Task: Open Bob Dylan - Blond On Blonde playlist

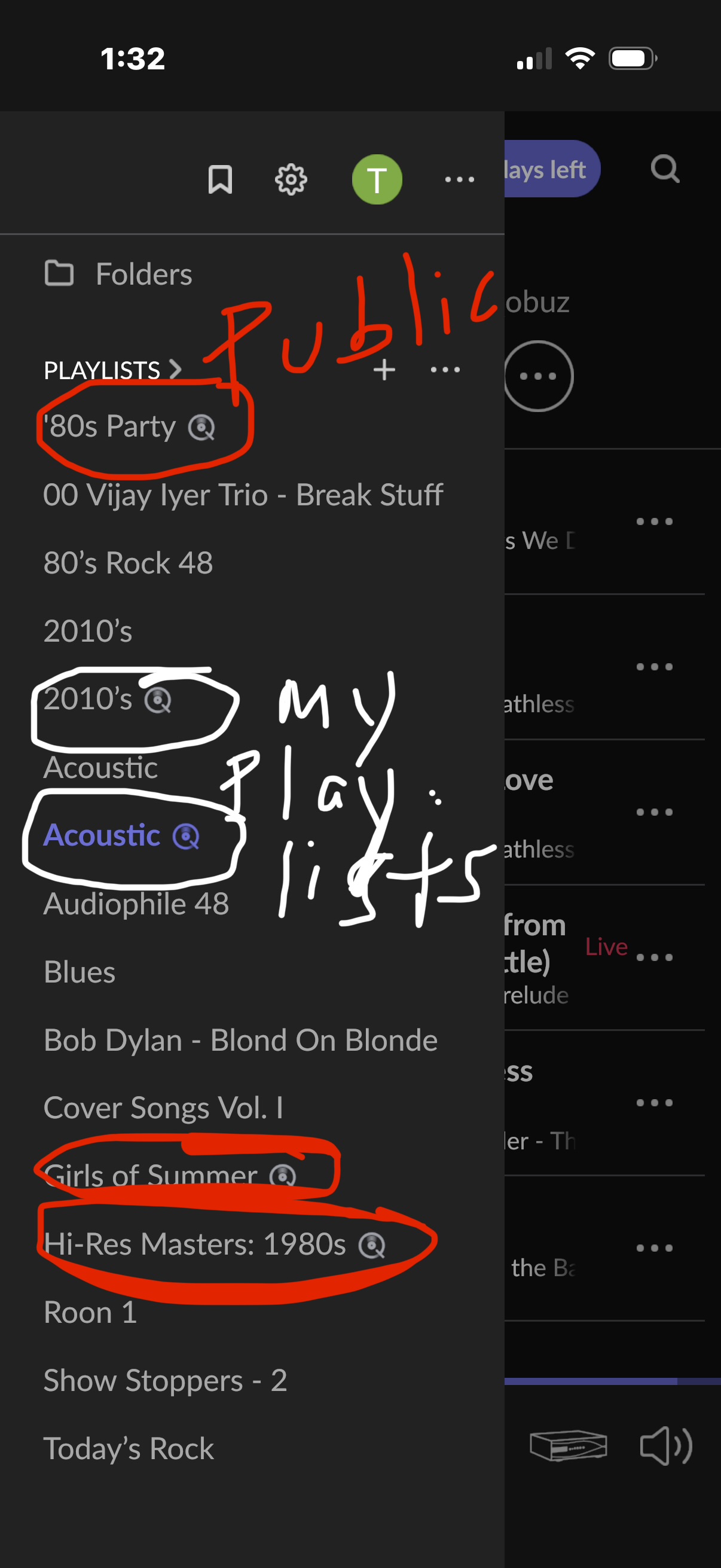Action: click(241, 1041)
